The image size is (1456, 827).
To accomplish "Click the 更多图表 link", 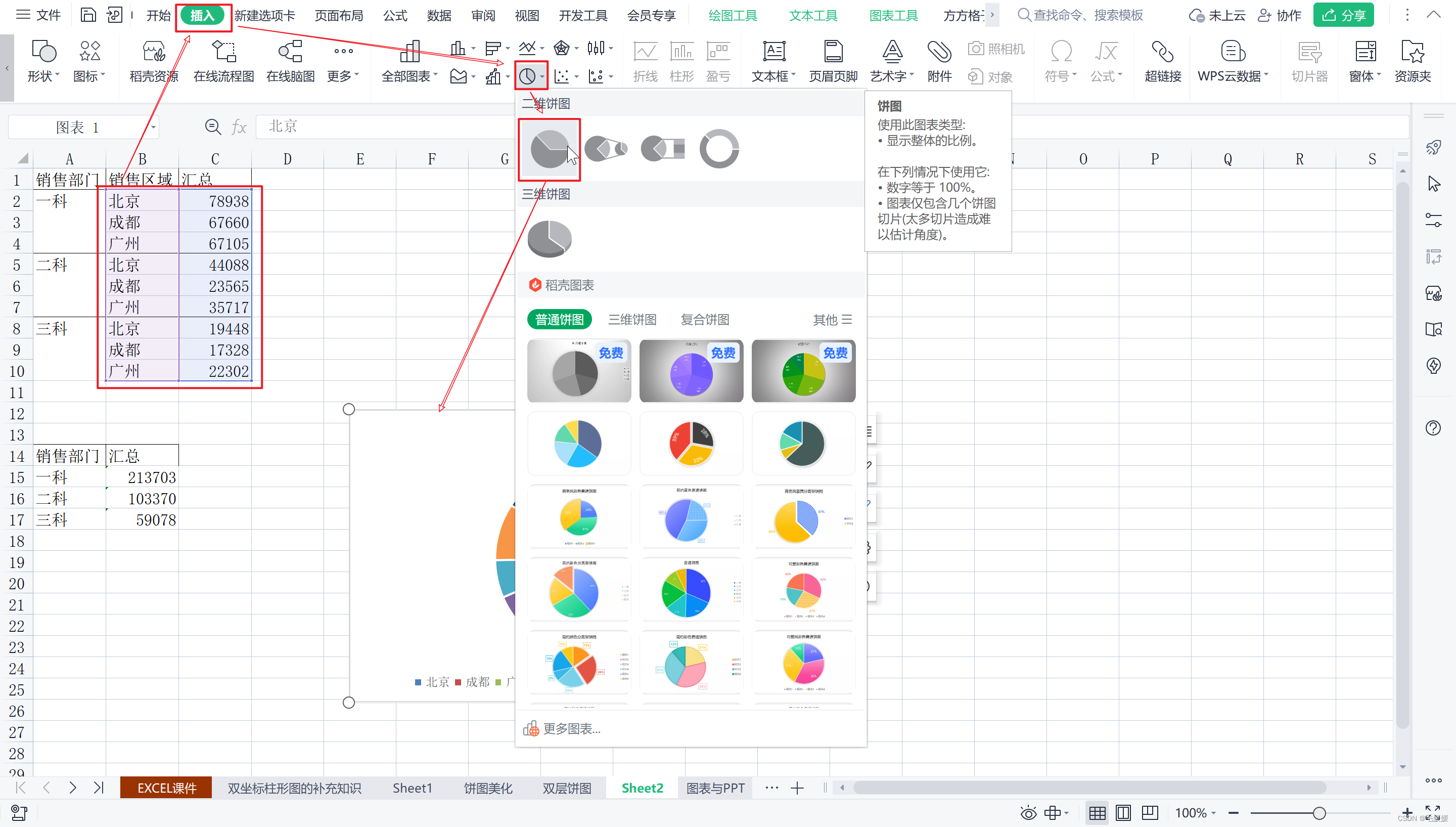I will tap(571, 728).
